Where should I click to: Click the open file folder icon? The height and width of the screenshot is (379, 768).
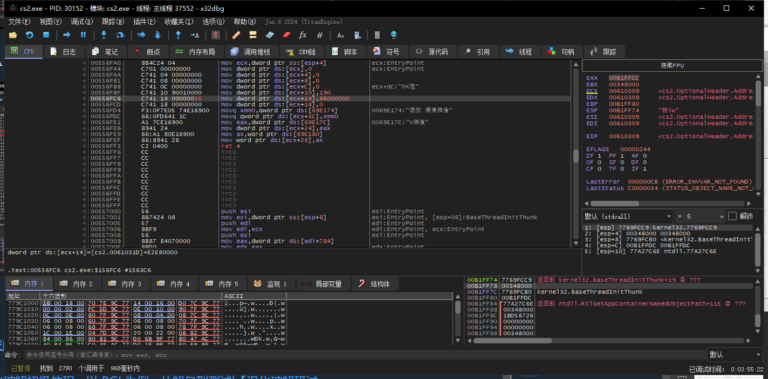(x=13, y=35)
